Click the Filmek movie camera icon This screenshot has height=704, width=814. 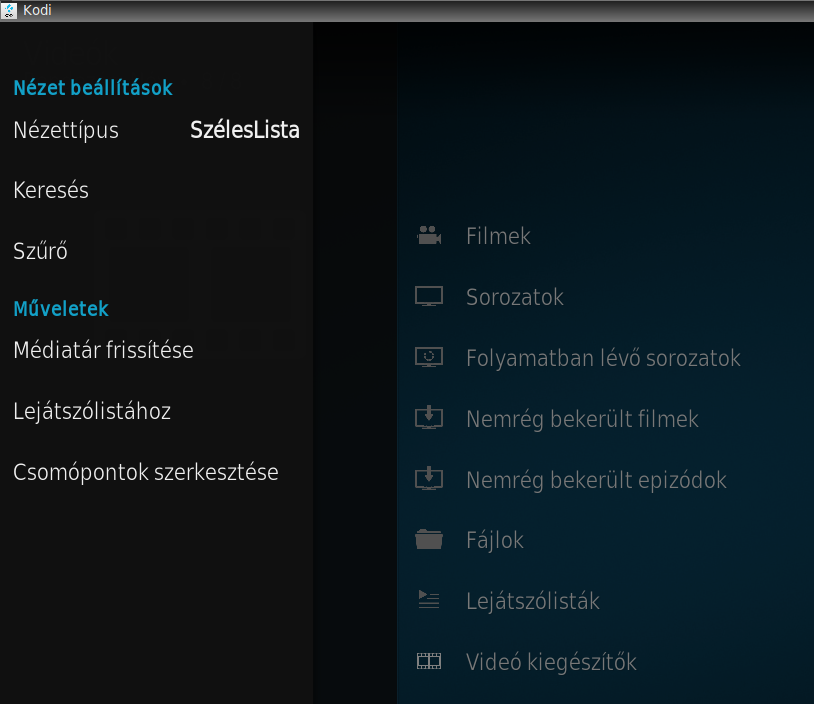click(x=429, y=236)
